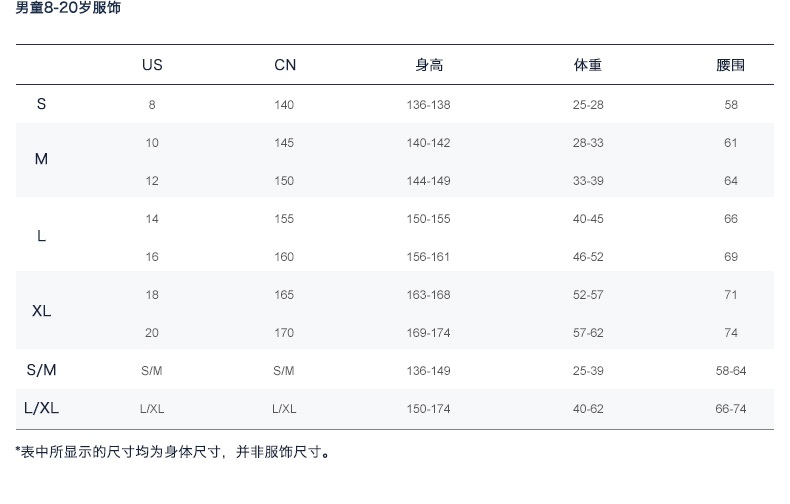Click the 男童8-20岁服饰 heading
790x504 pixels.
pyautogui.click(x=68, y=9)
